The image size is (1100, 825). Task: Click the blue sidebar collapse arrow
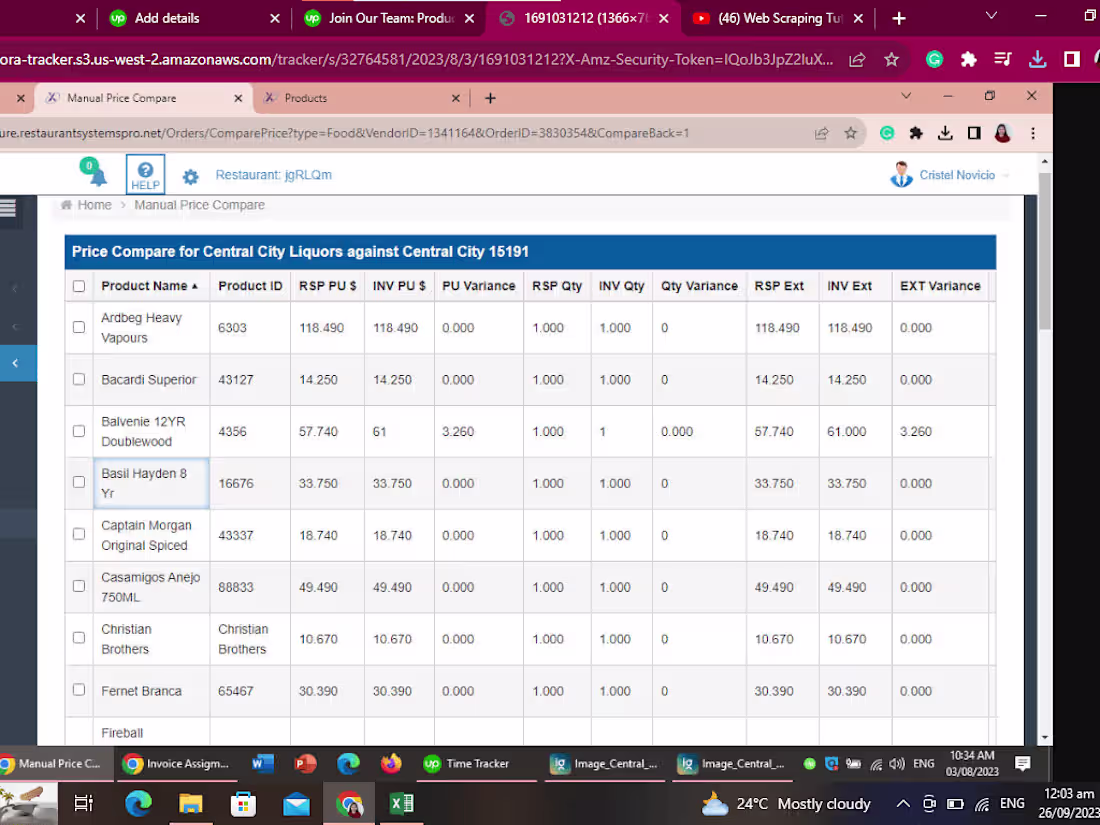[x=15, y=363]
